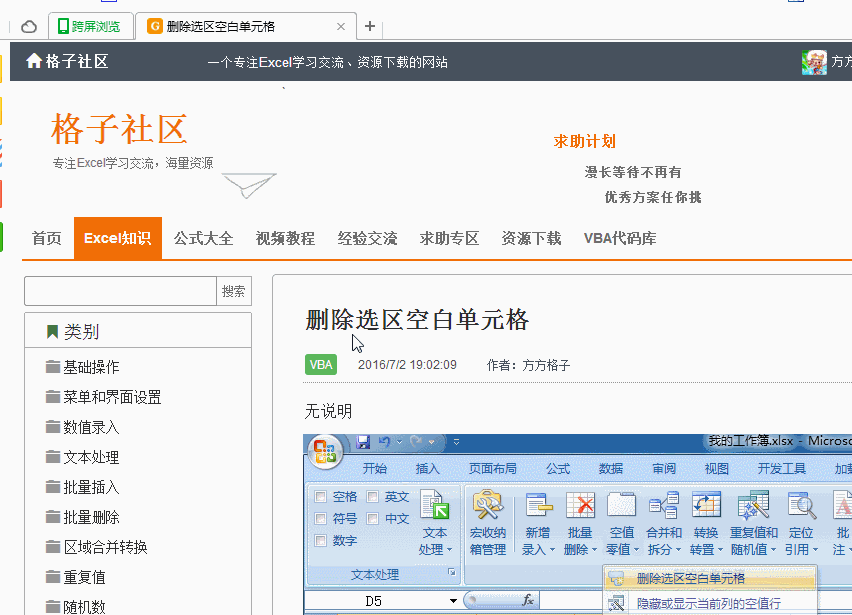Click the user avatar in top bar
The image size is (852, 615).
click(x=814, y=62)
